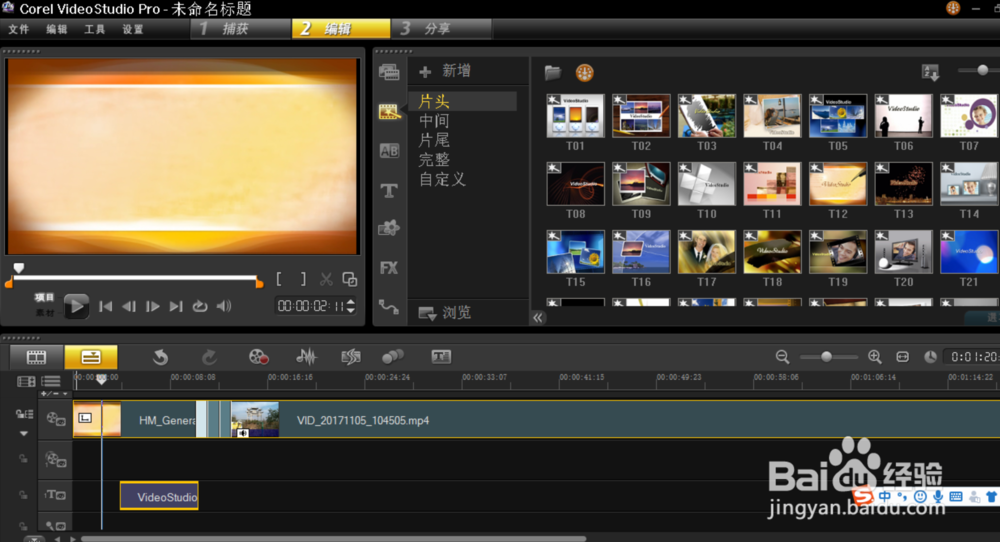Jump to the end of the project
Viewport: 1000px width, 542px height.
click(176, 307)
